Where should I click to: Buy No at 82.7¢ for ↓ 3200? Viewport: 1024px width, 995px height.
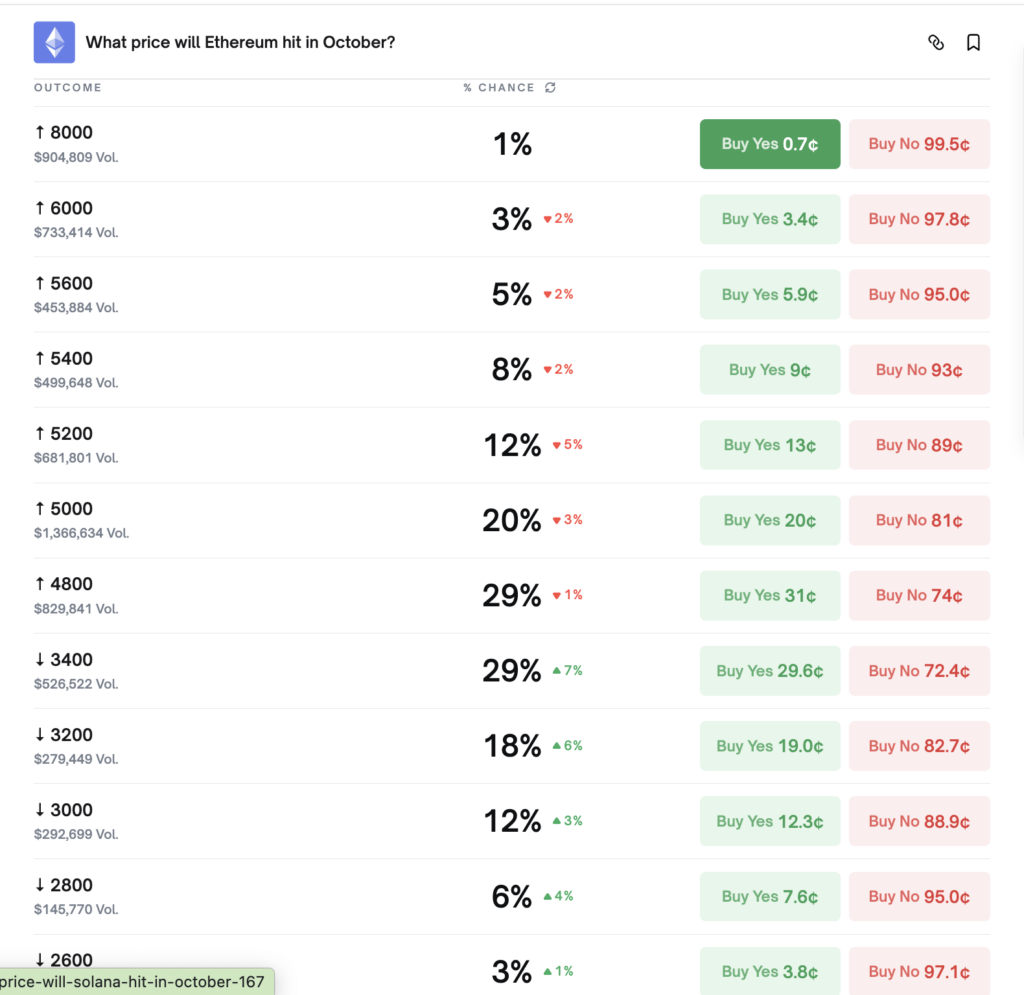point(919,746)
